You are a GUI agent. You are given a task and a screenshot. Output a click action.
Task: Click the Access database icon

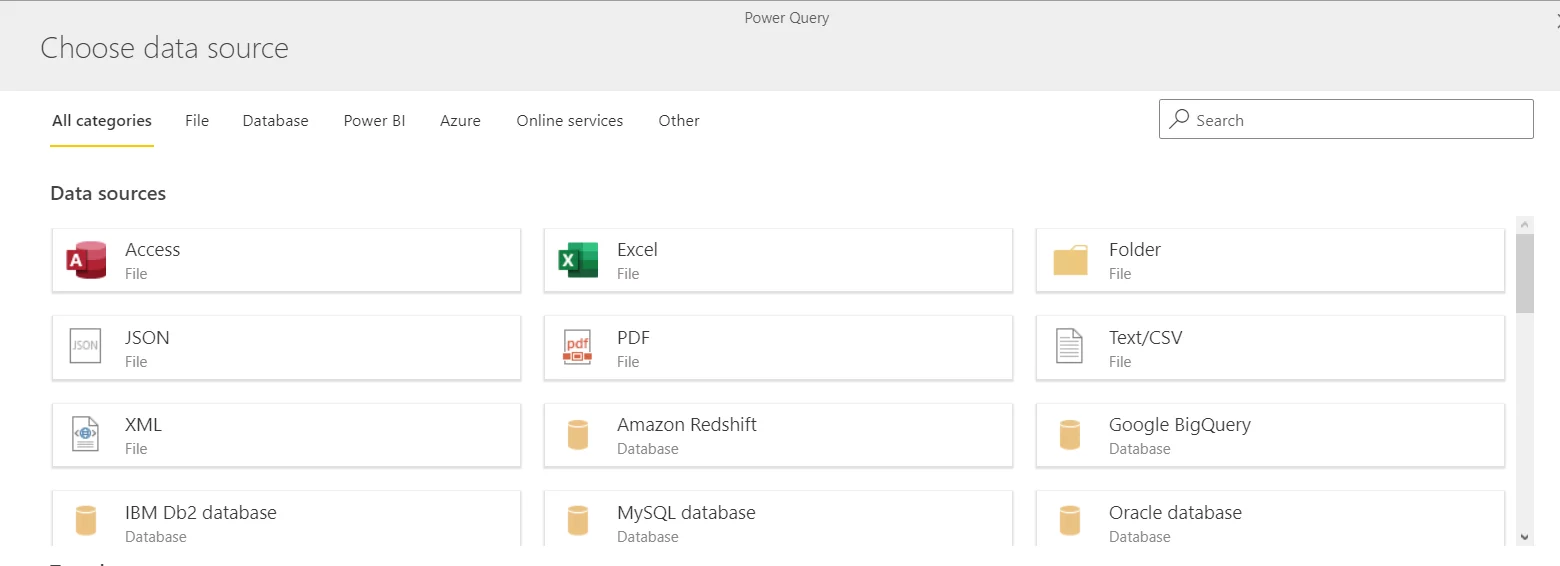(86, 260)
